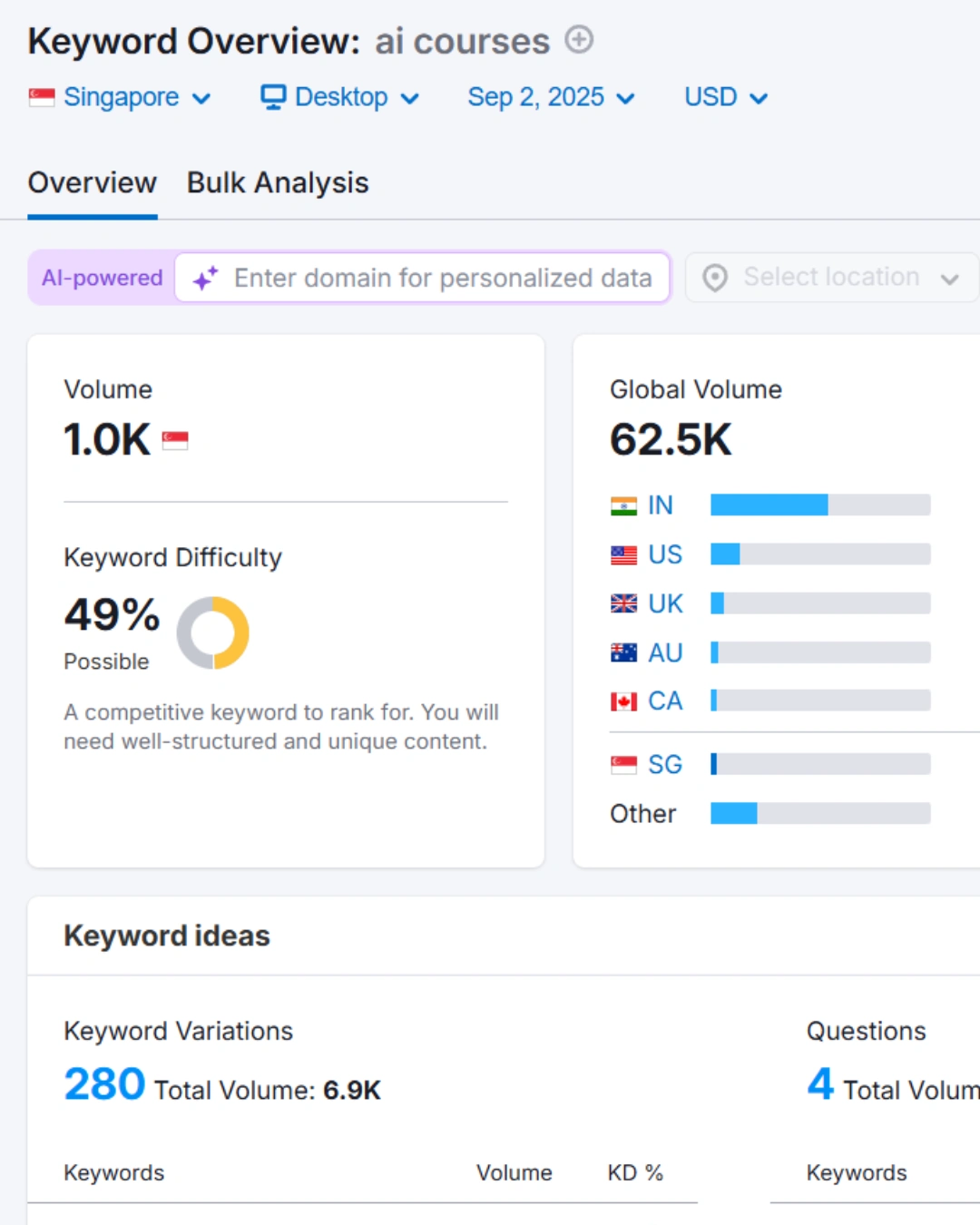The width and height of the screenshot is (980, 1225).
Task: Click the US country link
Action: (664, 554)
